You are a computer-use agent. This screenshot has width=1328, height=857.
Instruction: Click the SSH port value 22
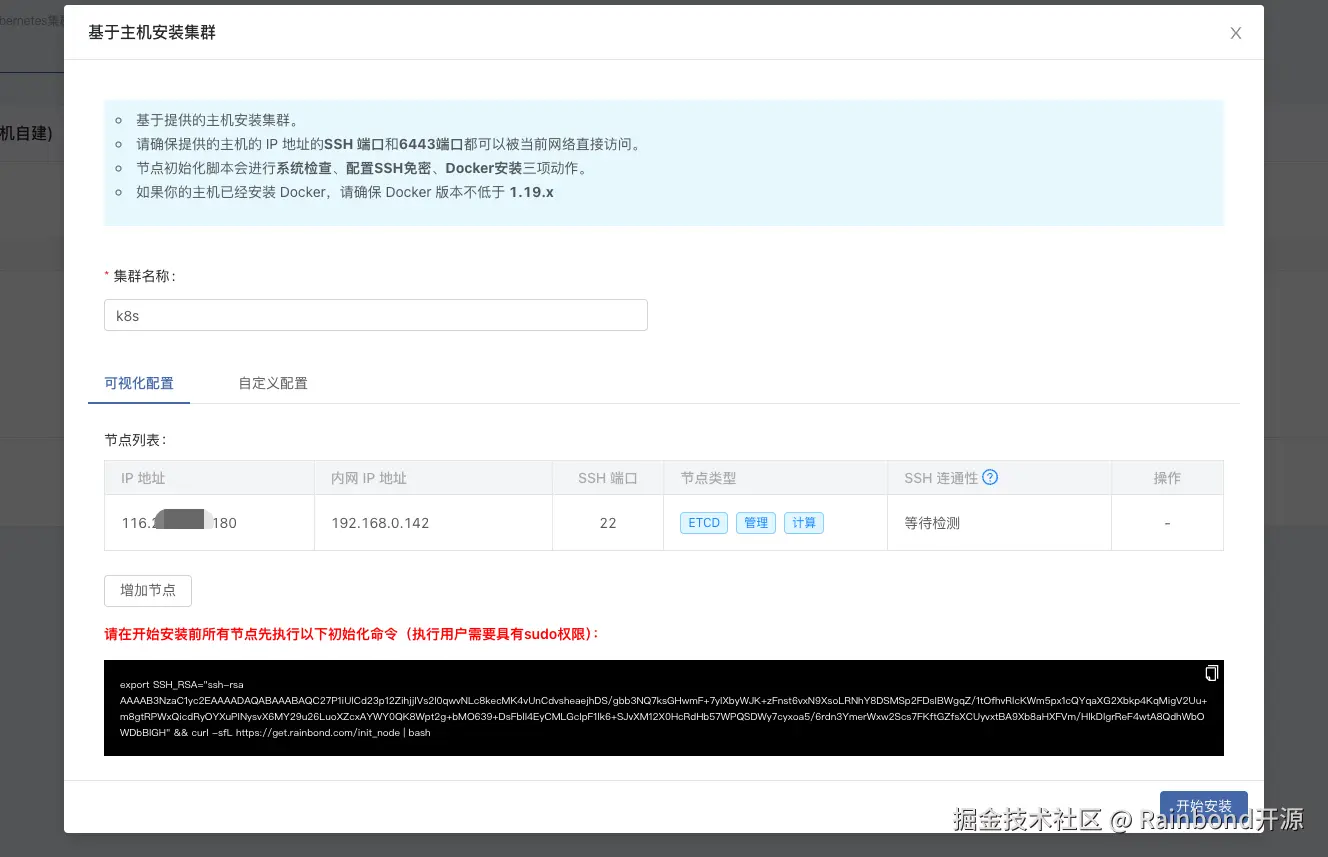point(608,522)
